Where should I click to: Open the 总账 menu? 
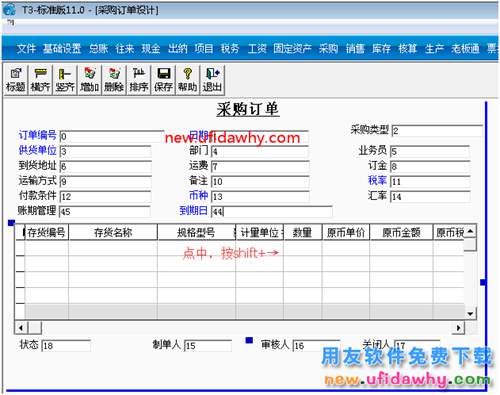click(x=98, y=49)
